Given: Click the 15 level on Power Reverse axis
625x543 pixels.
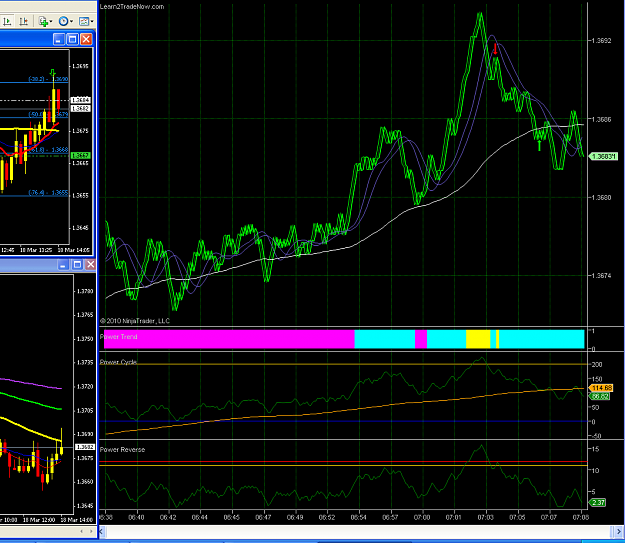Looking at the screenshot, I should click(x=595, y=449).
